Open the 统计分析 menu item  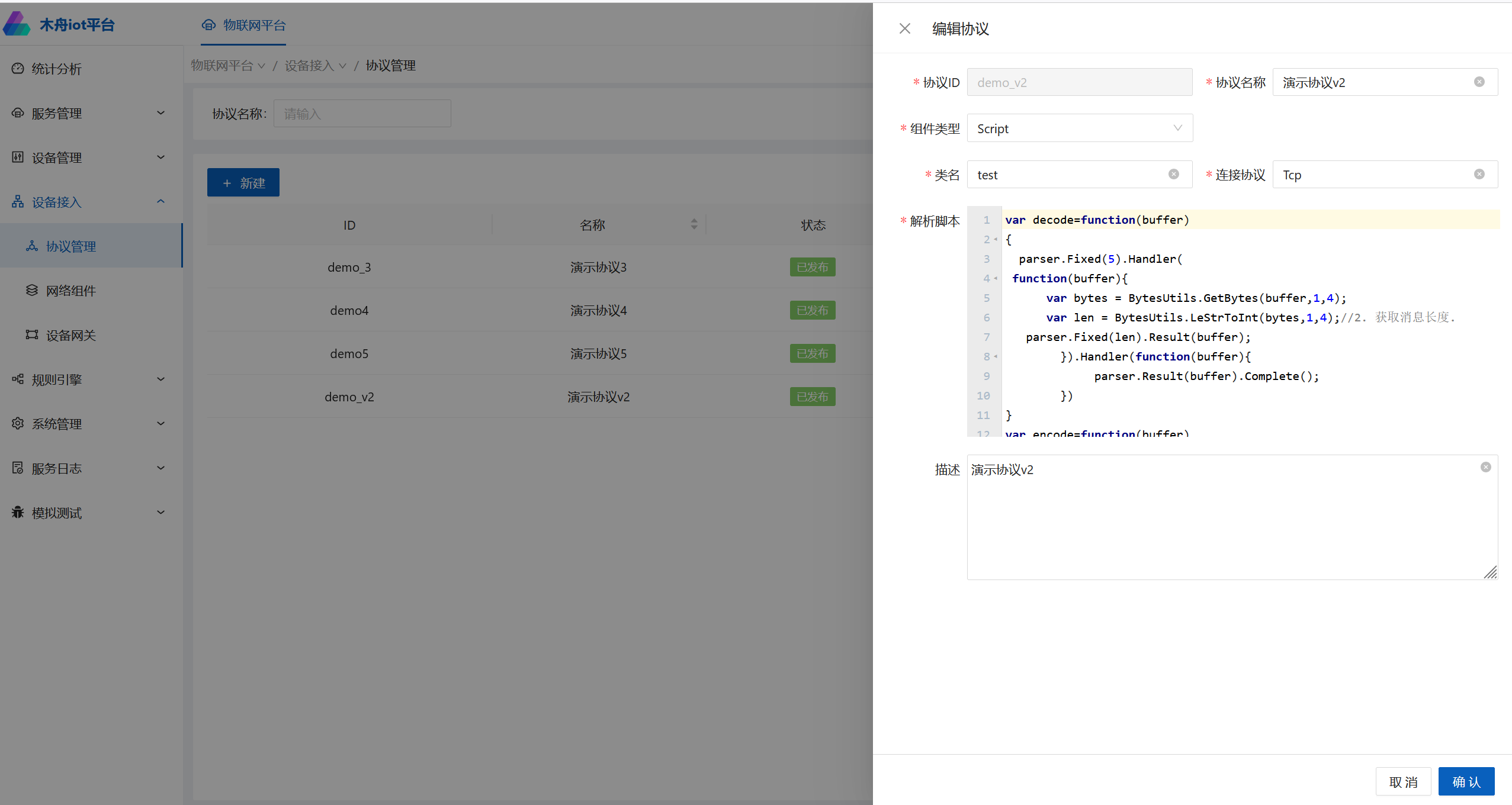(91, 69)
